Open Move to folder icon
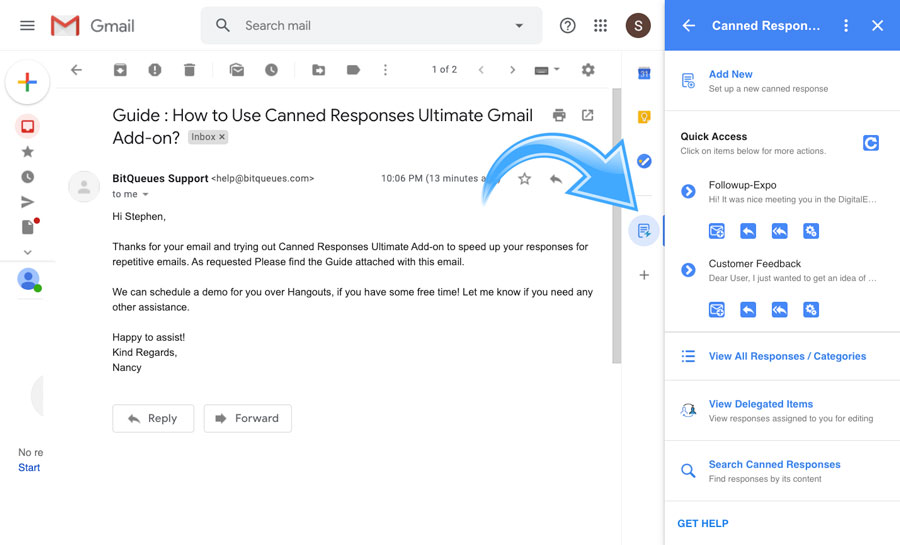The image size is (900, 545). (319, 70)
